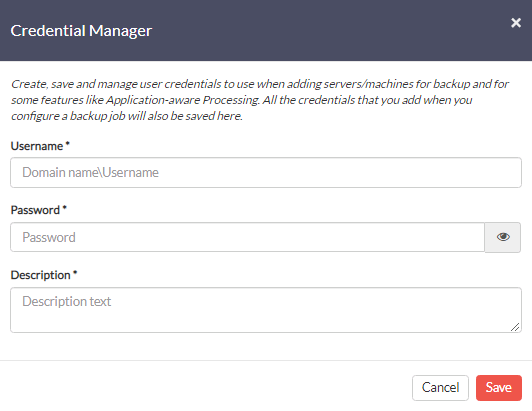Select the red Save button

[x=499, y=388]
